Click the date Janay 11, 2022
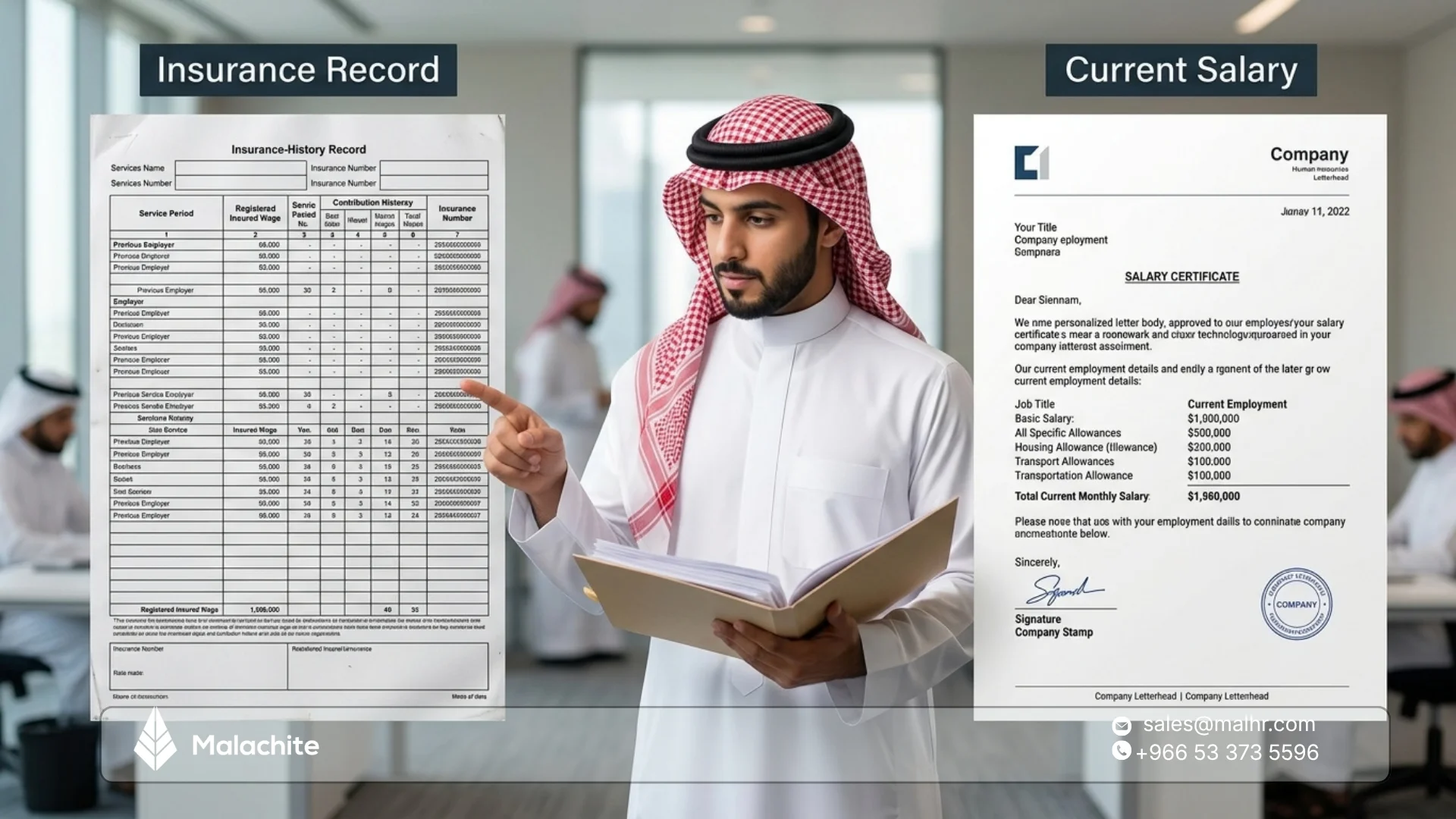The width and height of the screenshot is (1456, 819). pyautogui.click(x=1315, y=212)
